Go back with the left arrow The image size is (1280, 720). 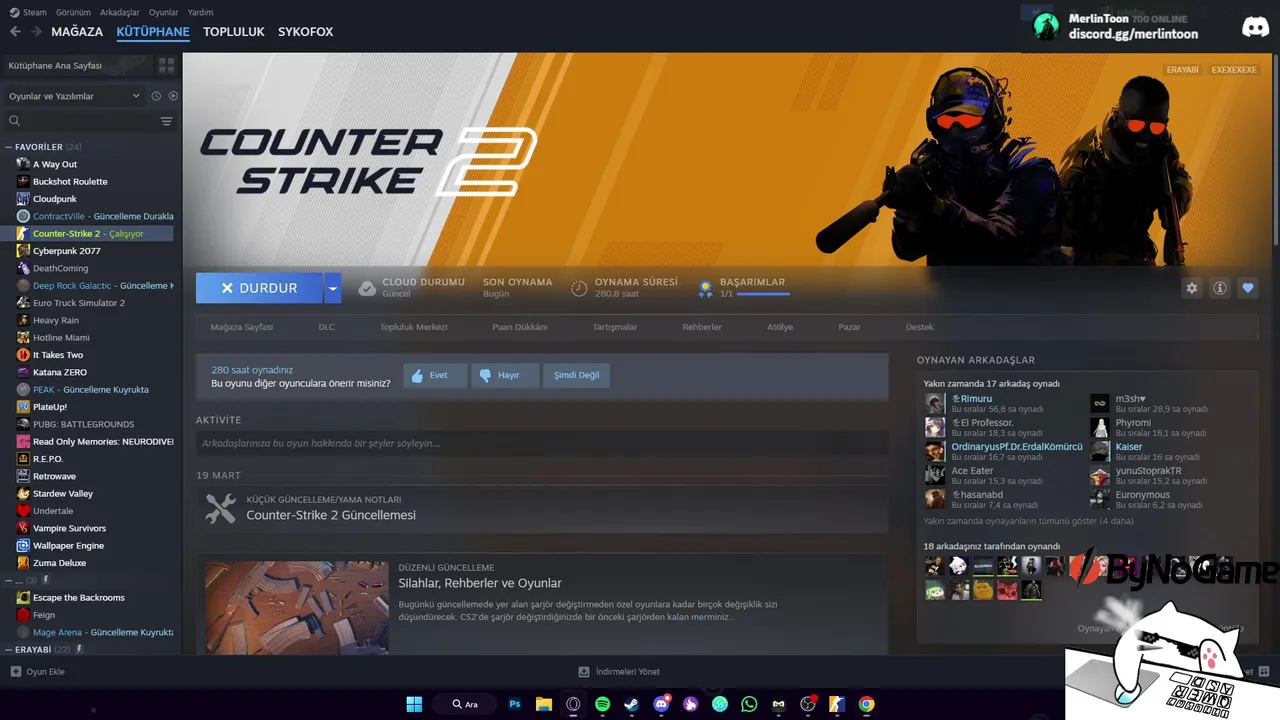[15, 32]
